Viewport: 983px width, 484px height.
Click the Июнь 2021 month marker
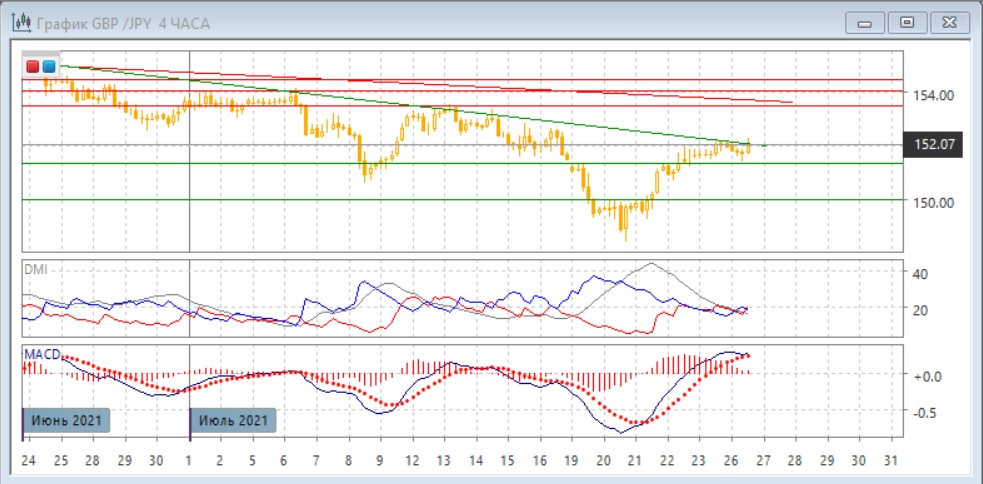[65, 420]
